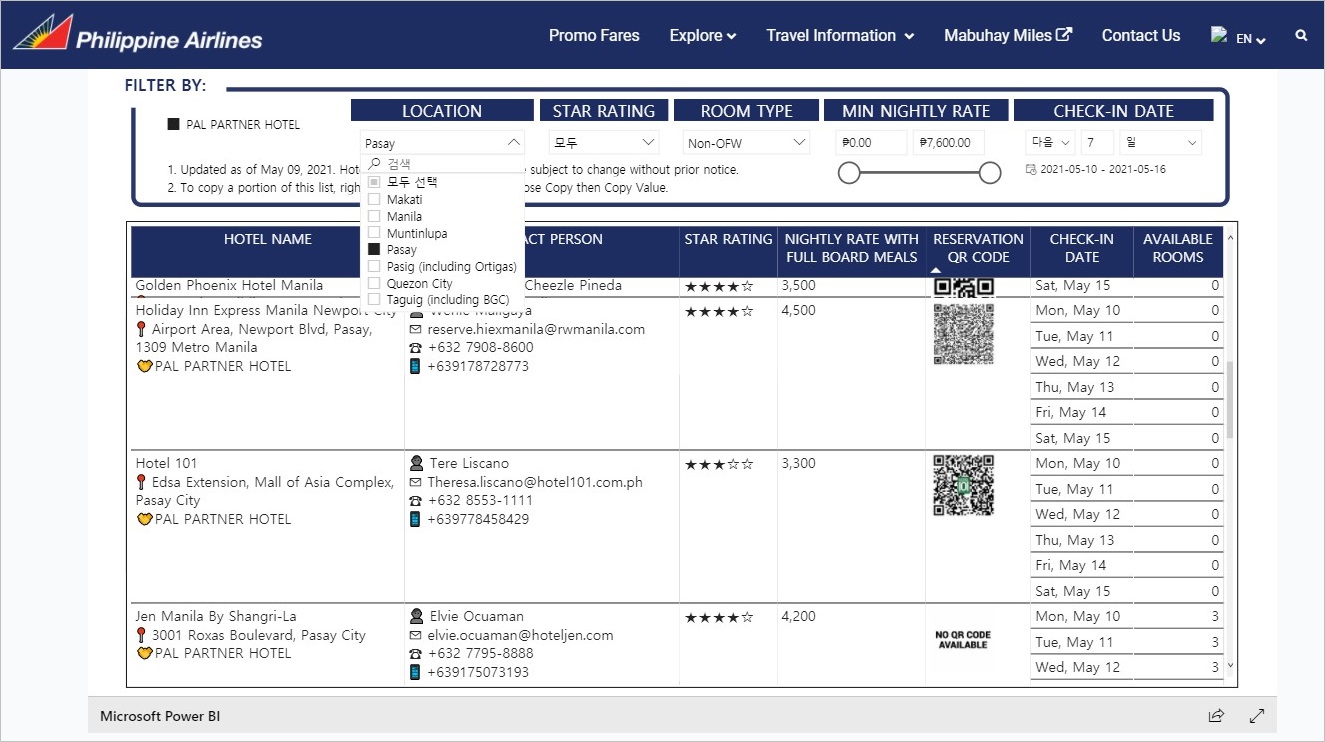The height and width of the screenshot is (742, 1325).
Task: Sort by Hotel Name column header
Action: [x=268, y=239]
